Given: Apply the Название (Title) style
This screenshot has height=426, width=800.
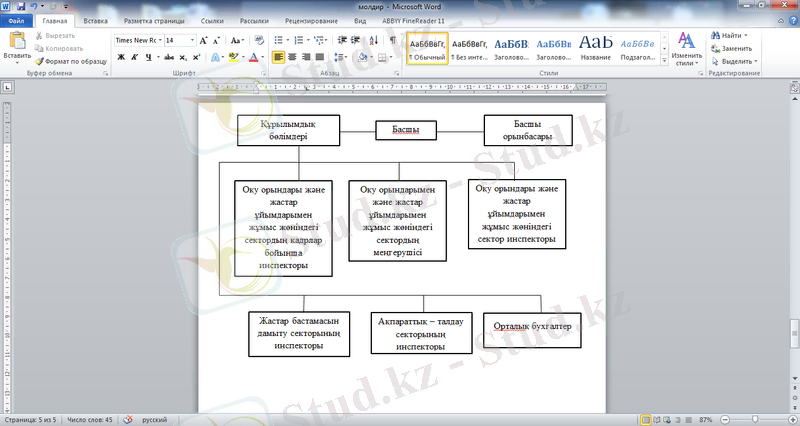Looking at the screenshot, I should (595, 49).
